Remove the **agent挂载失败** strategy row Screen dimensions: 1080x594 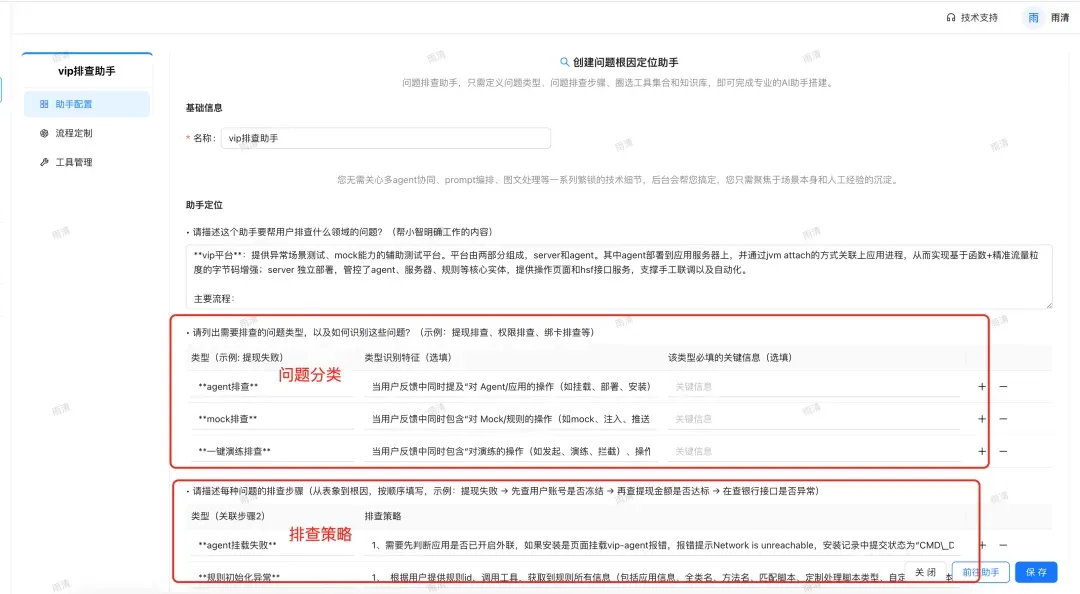click(x=1004, y=545)
